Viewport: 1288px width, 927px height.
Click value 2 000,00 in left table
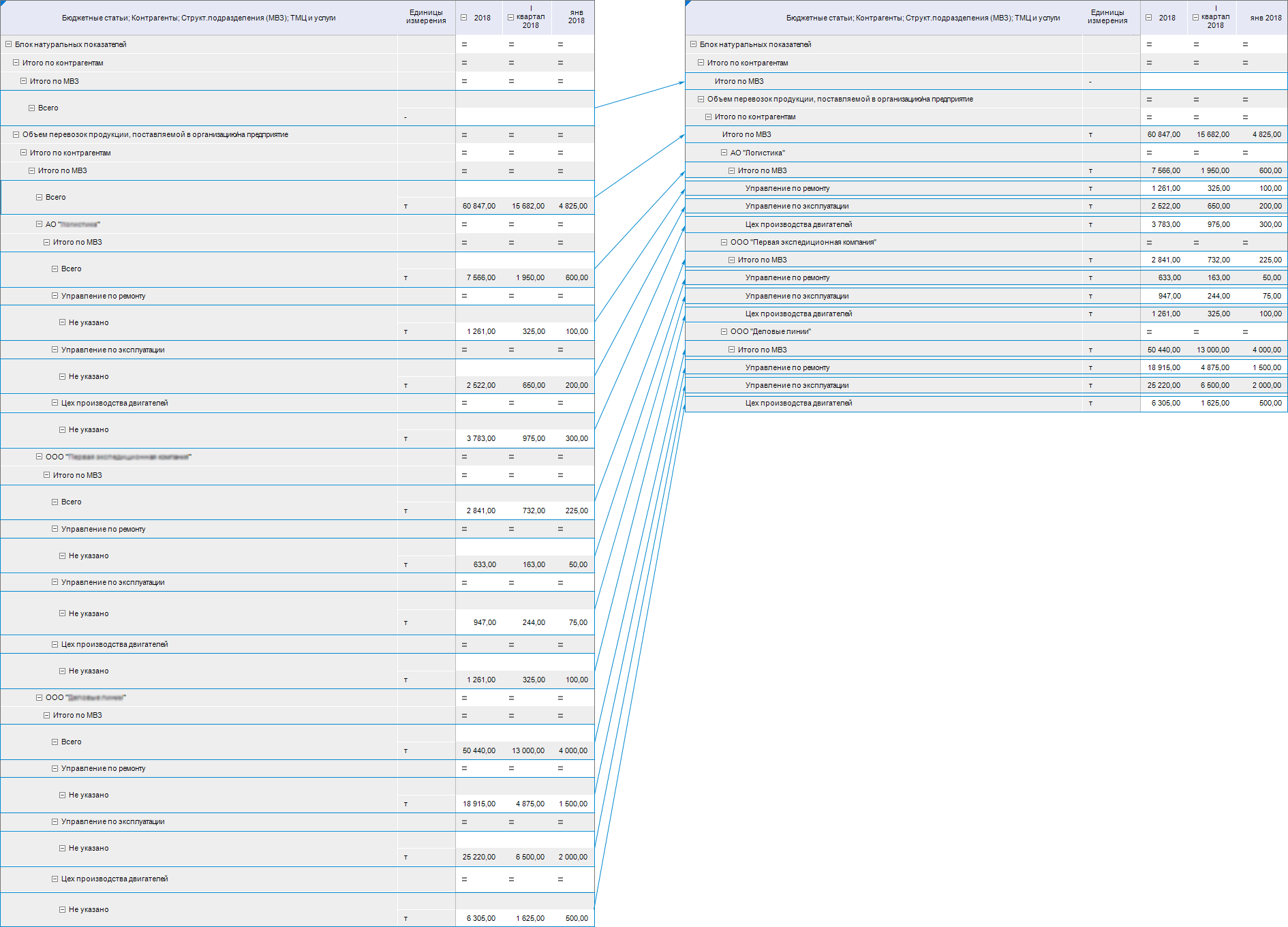[573, 857]
